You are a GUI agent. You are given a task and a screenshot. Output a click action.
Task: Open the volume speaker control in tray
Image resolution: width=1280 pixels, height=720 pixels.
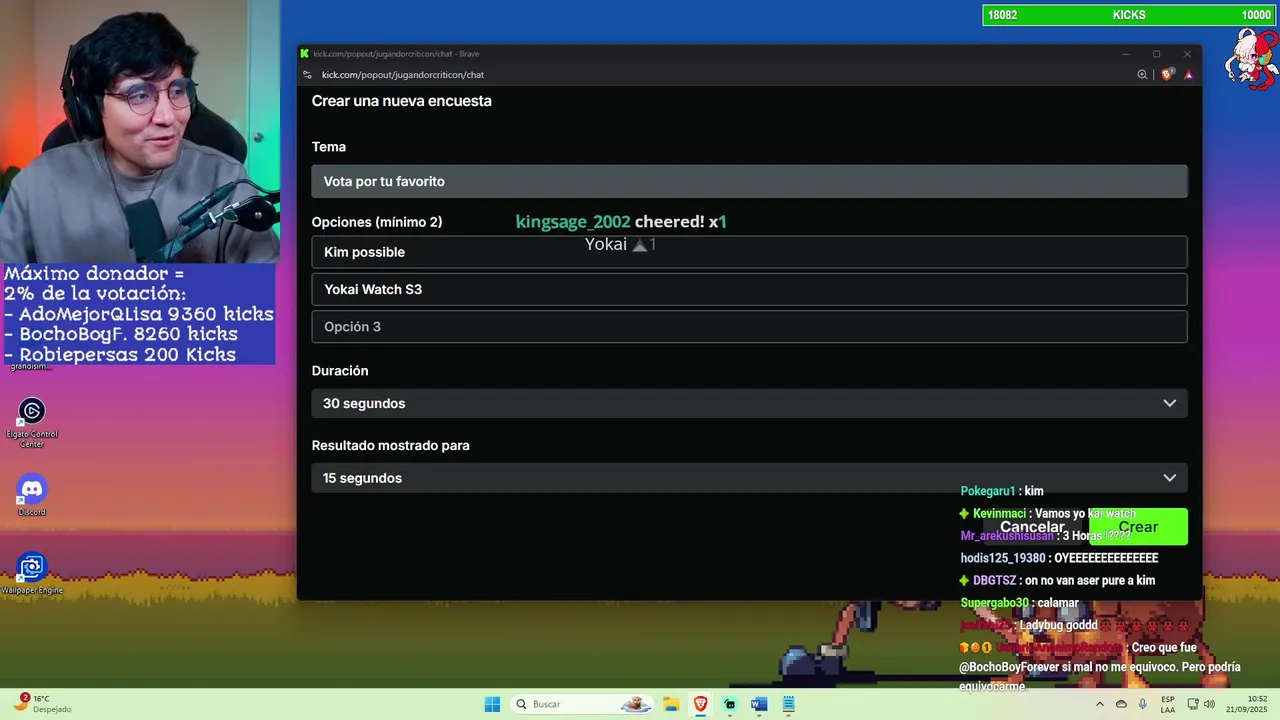(x=1209, y=704)
